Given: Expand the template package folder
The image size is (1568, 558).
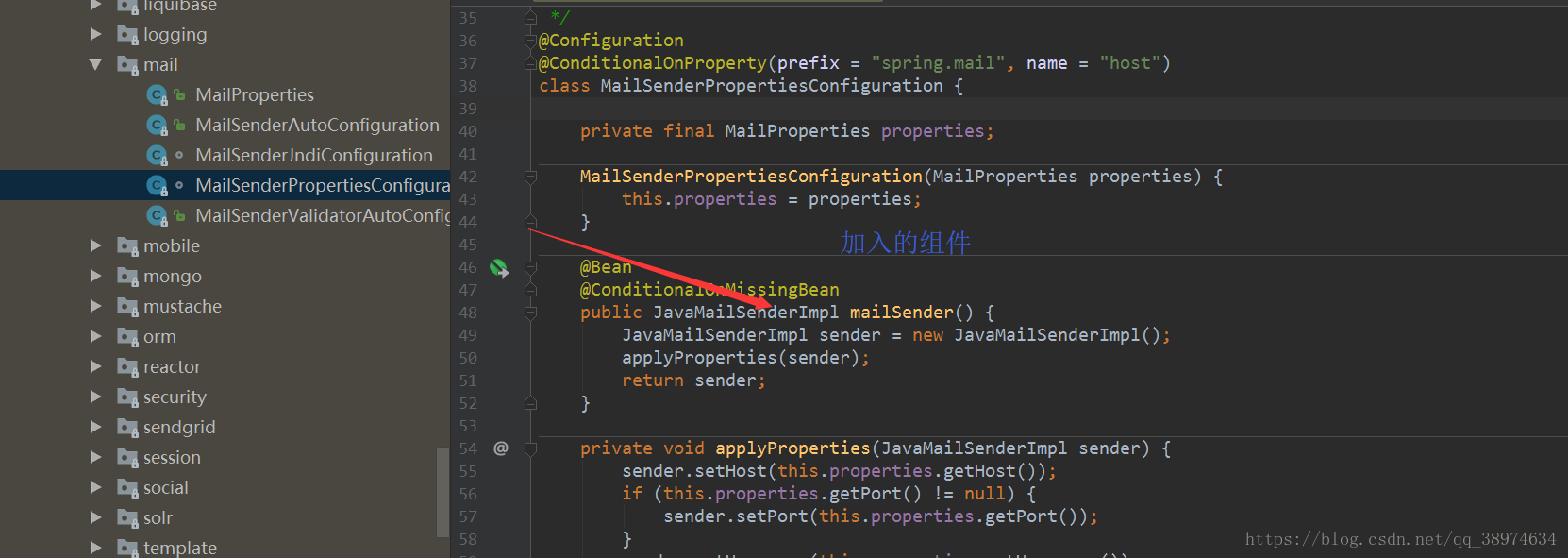Looking at the screenshot, I should coord(95,548).
